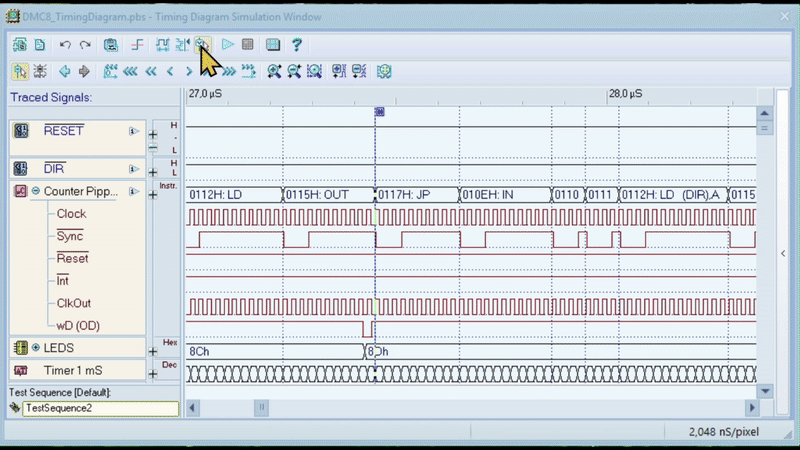Start the simulation with the play button
This screenshot has width=800, height=450.
[x=228, y=45]
